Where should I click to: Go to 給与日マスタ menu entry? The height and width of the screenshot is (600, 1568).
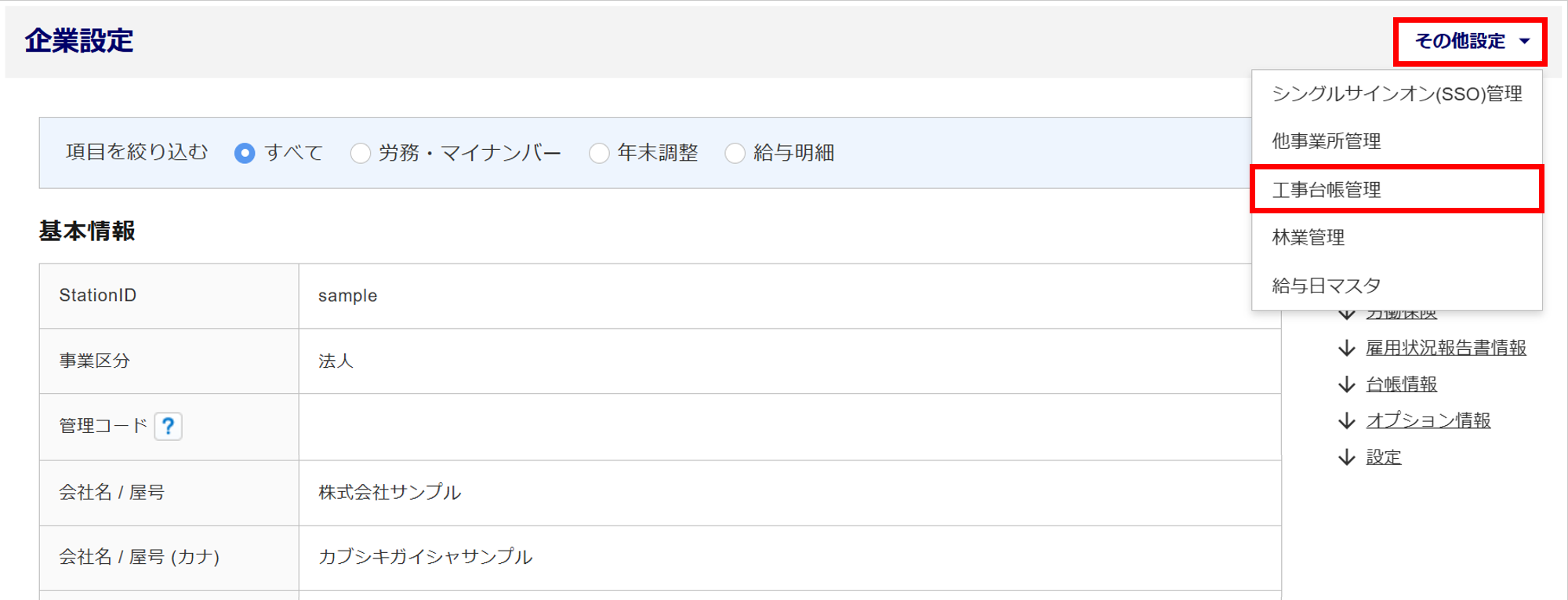[x=1327, y=285]
